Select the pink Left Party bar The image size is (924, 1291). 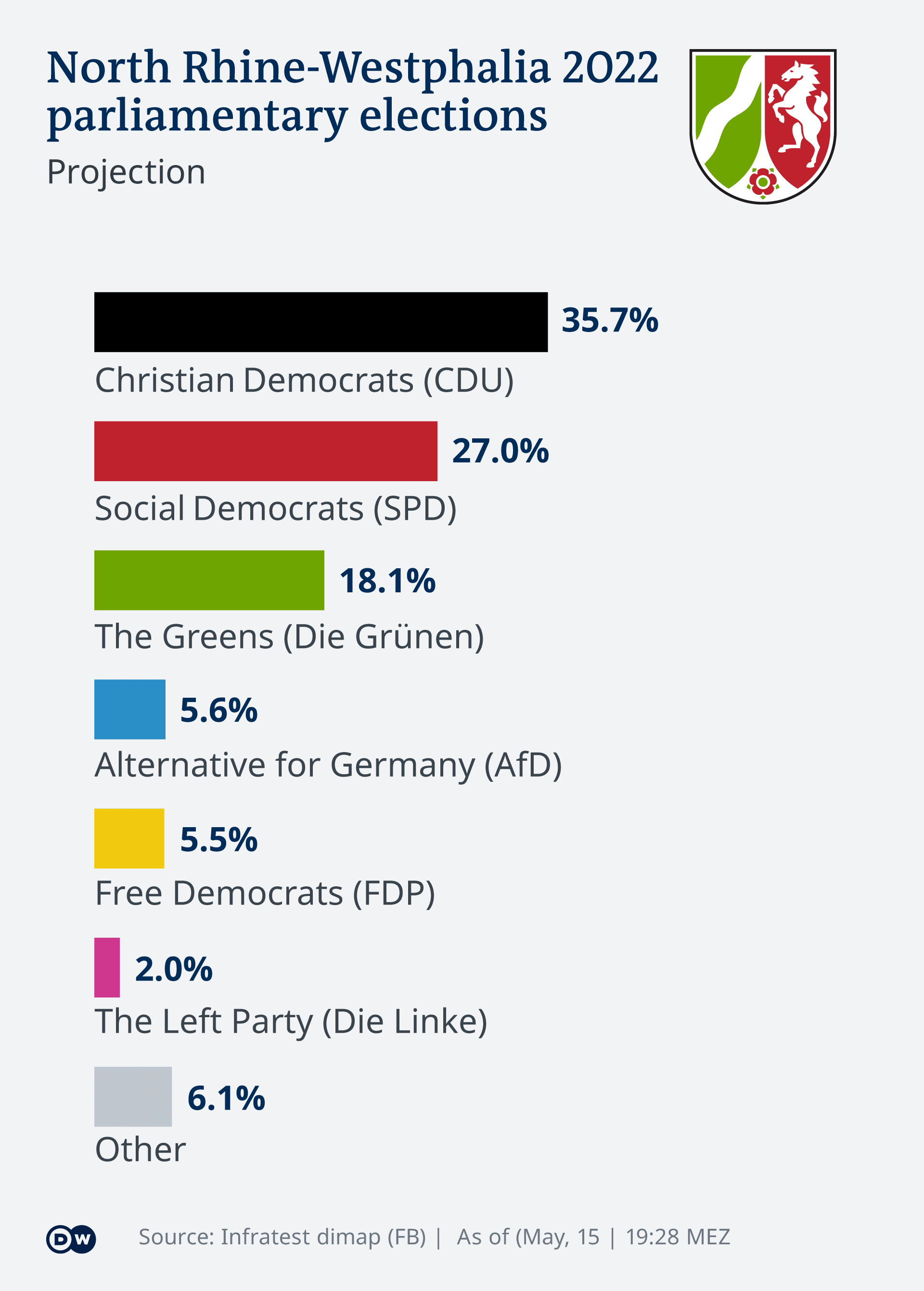(107, 967)
